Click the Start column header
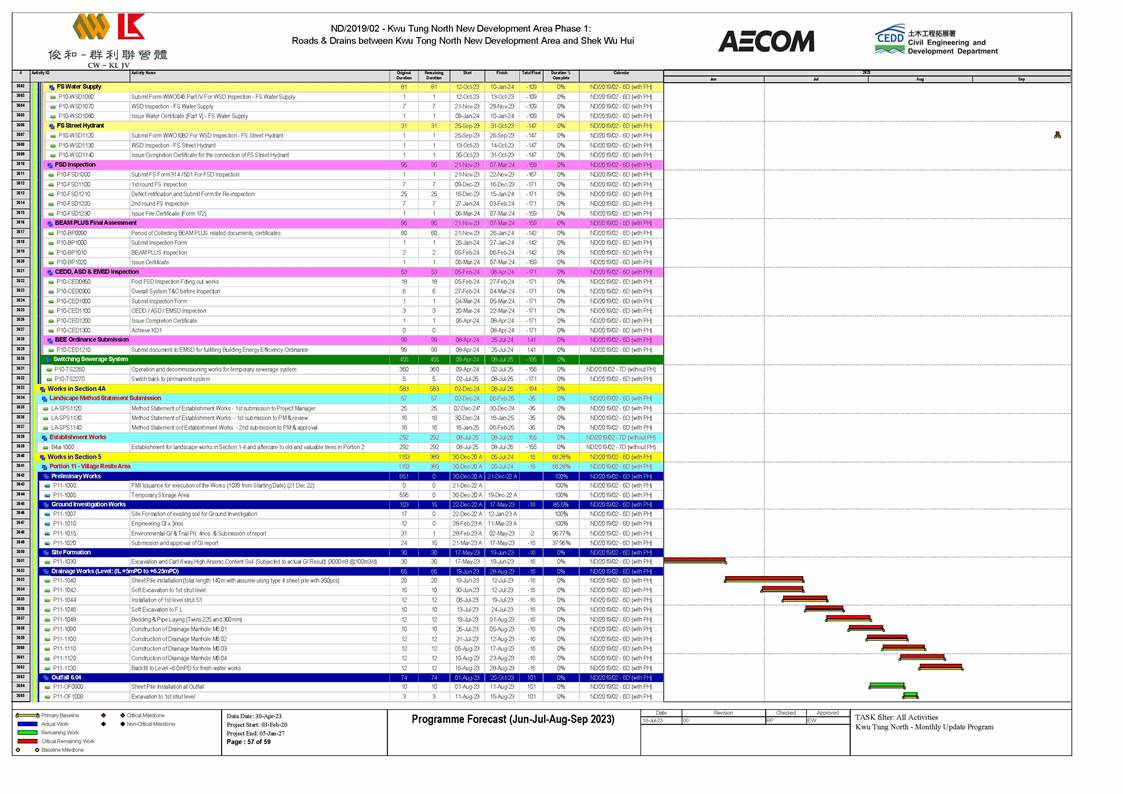 click(467, 74)
